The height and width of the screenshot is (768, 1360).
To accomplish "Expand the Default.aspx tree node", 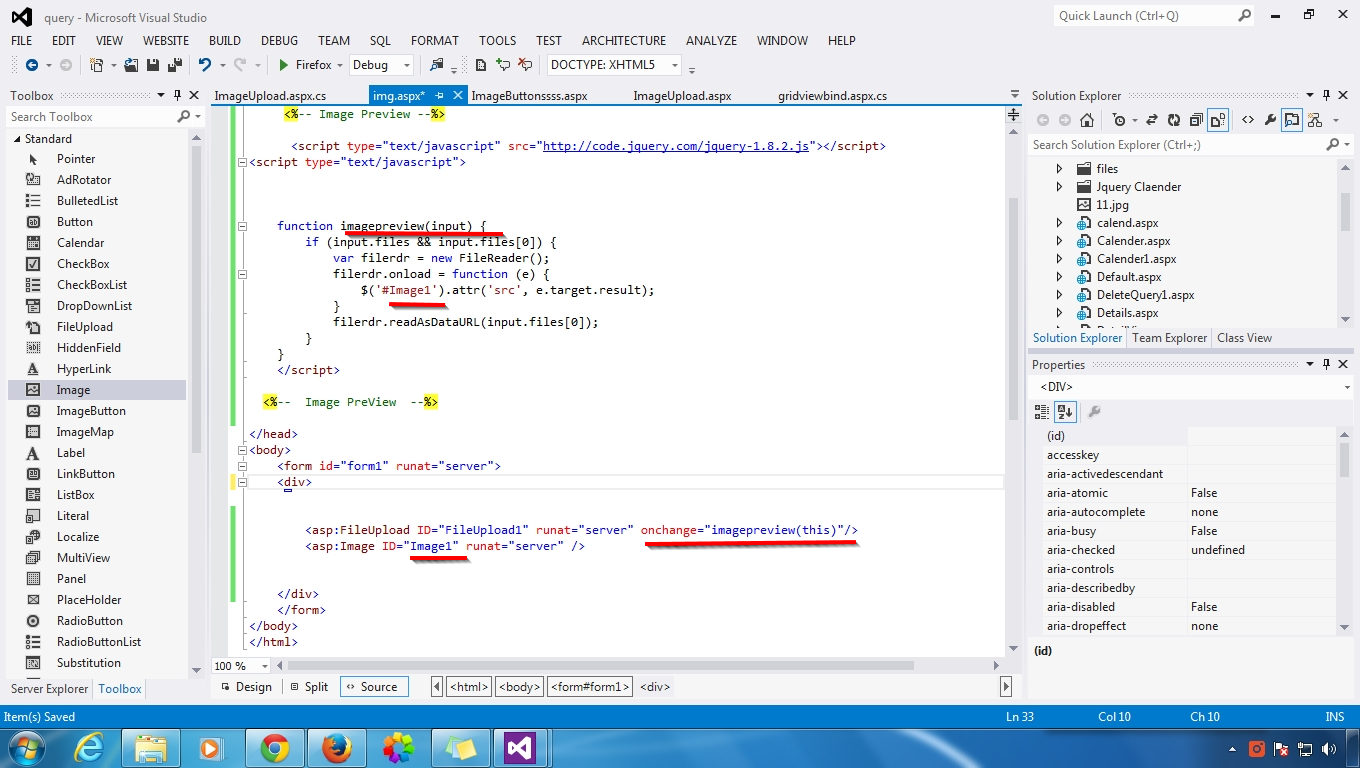I will [x=1060, y=277].
